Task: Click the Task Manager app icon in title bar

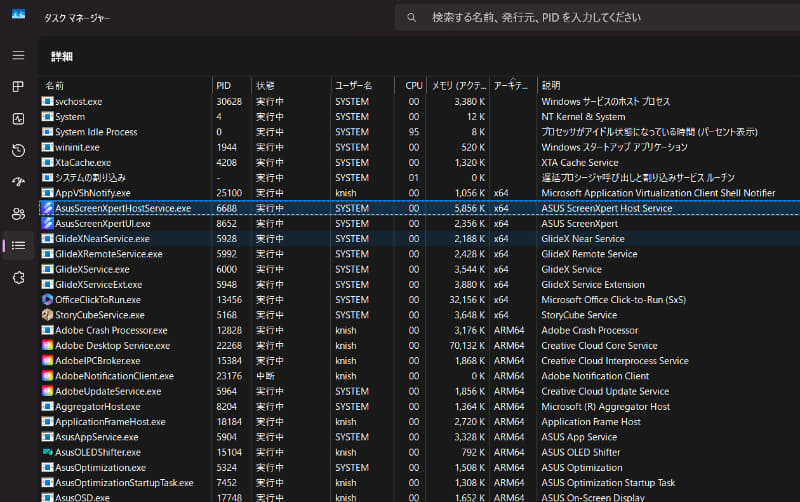Action: pos(18,15)
